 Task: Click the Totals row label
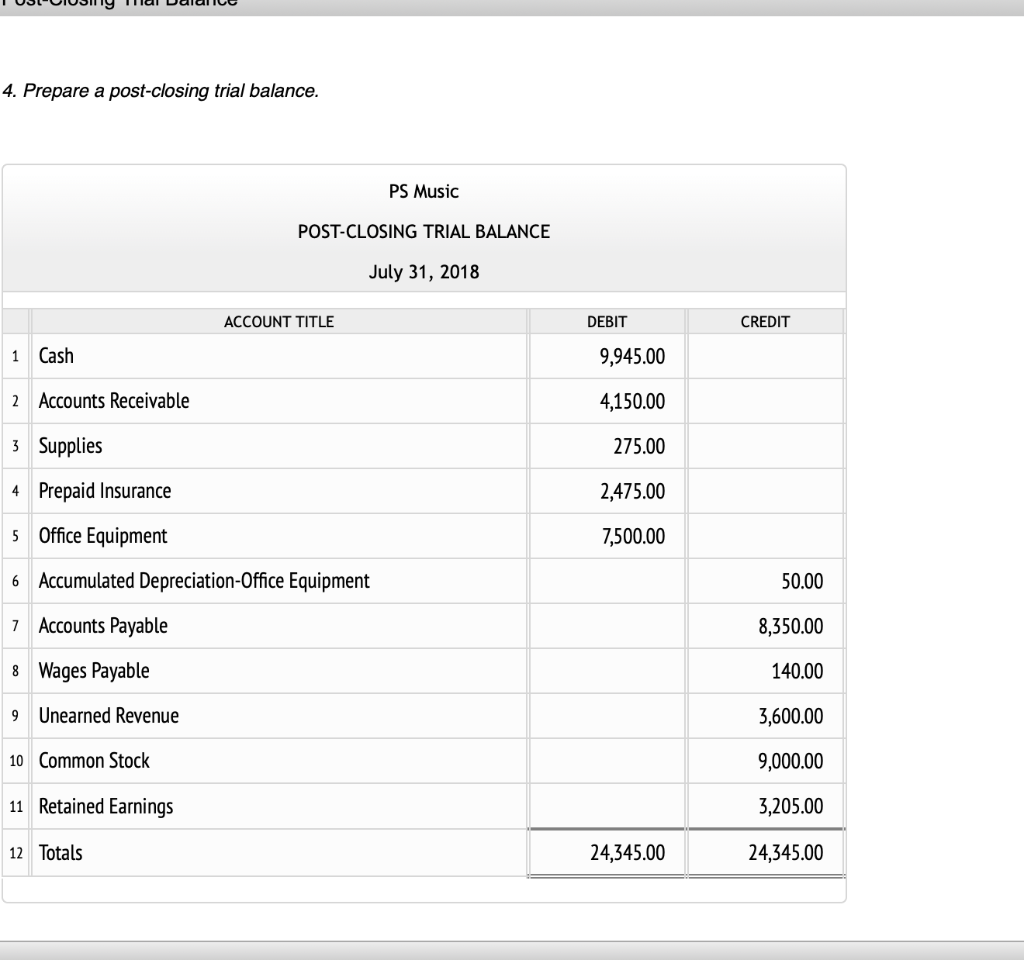pos(58,852)
